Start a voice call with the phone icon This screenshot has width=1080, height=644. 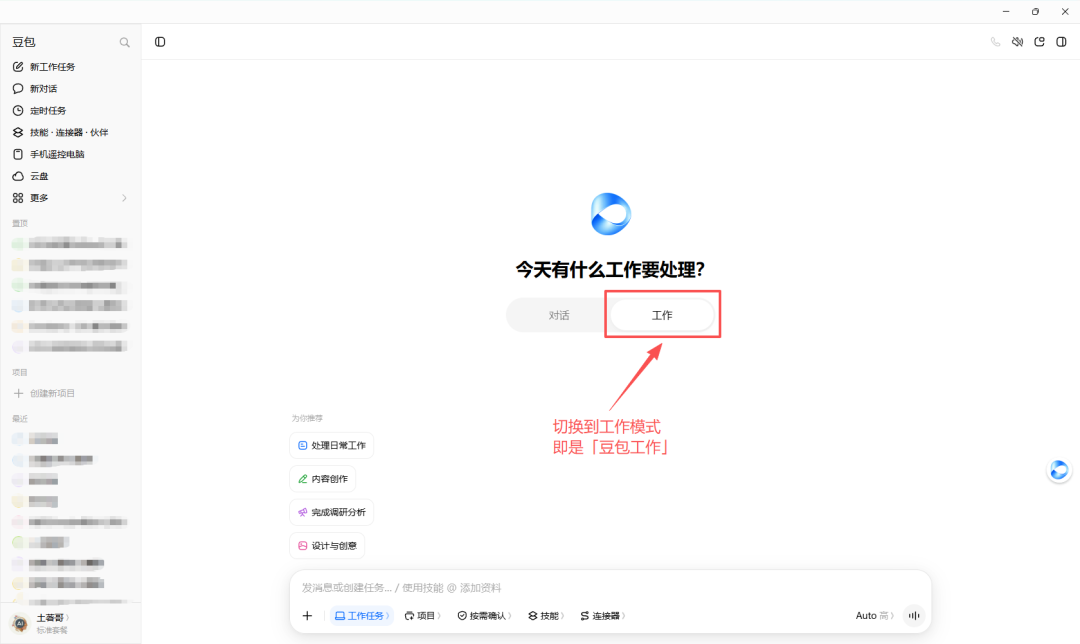coord(995,42)
